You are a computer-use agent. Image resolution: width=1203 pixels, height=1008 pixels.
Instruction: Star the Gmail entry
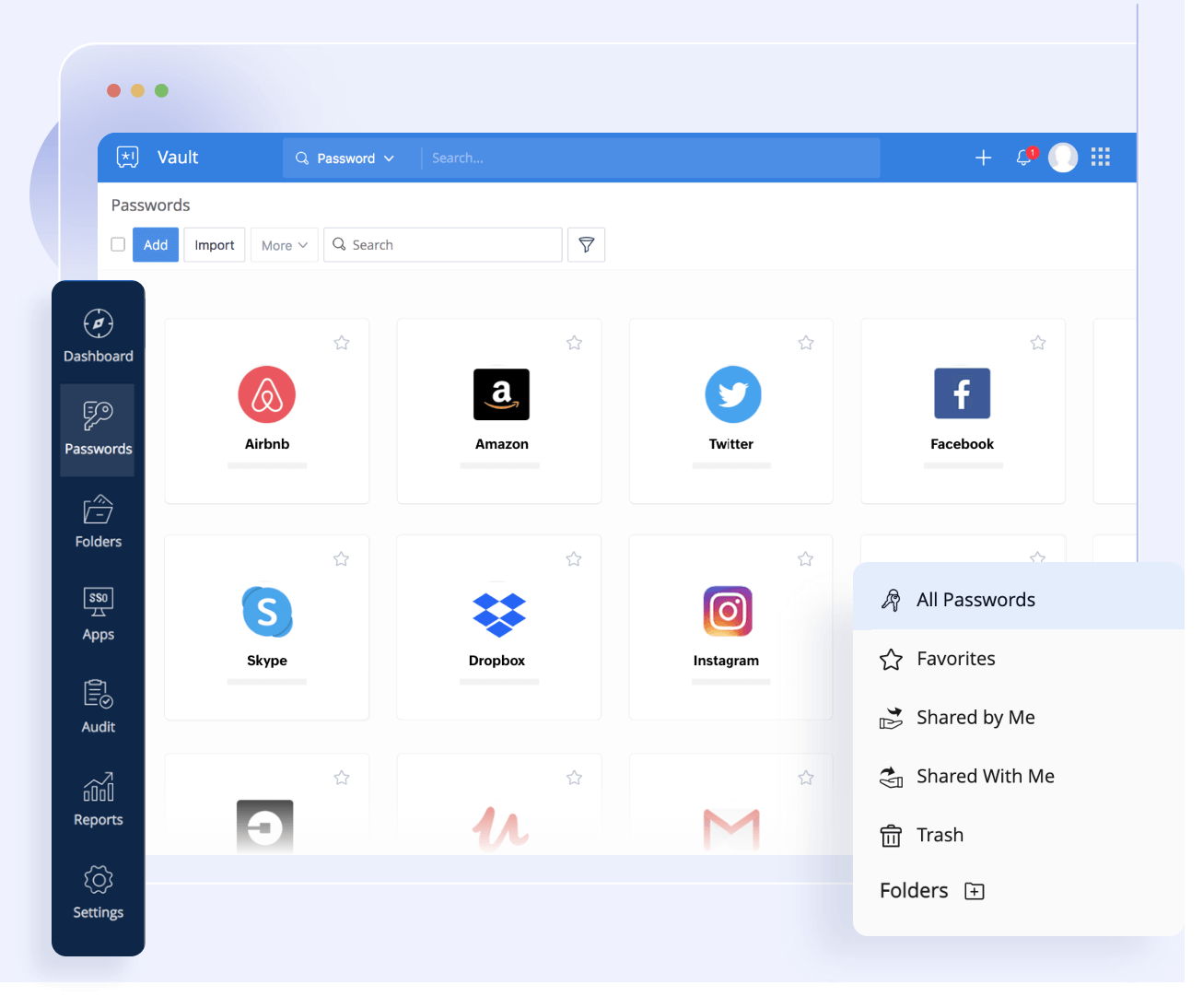point(806,778)
